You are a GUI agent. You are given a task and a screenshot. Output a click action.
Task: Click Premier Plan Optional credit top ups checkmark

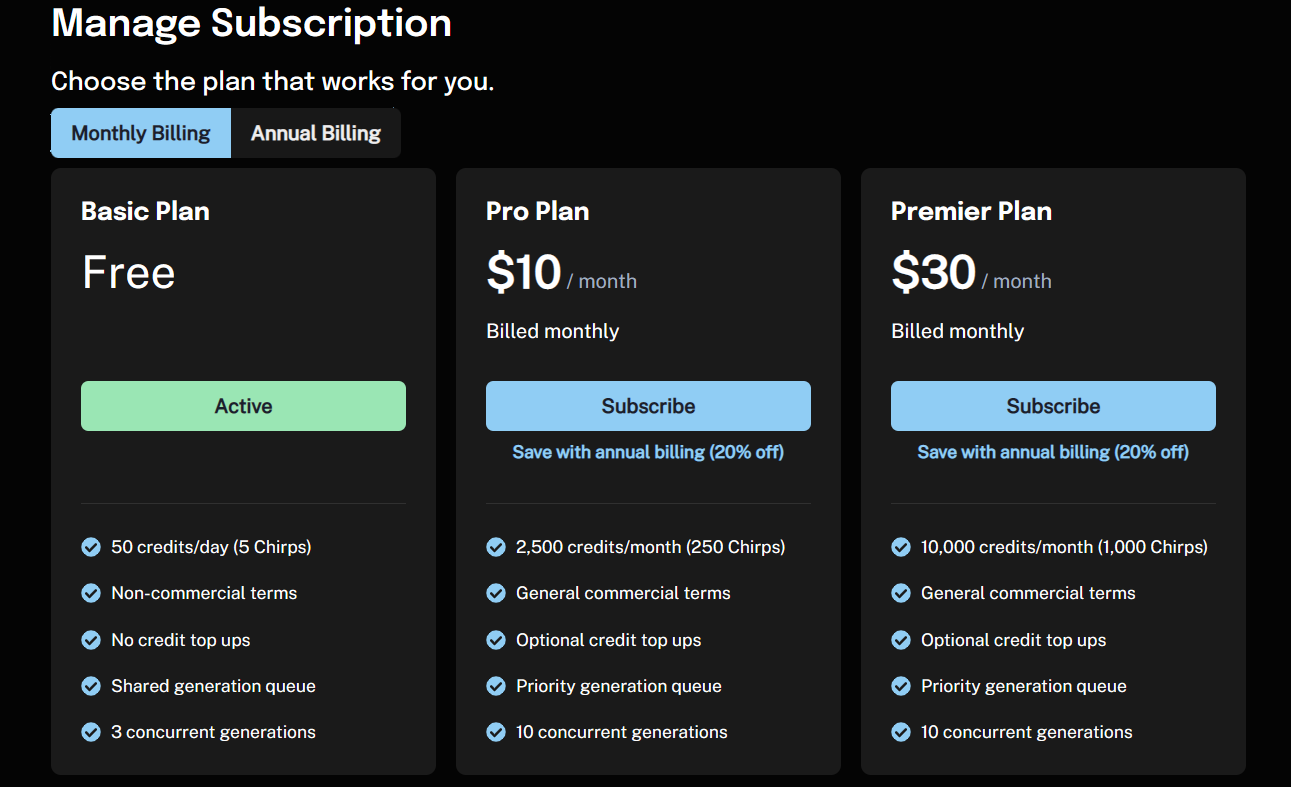point(901,640)
